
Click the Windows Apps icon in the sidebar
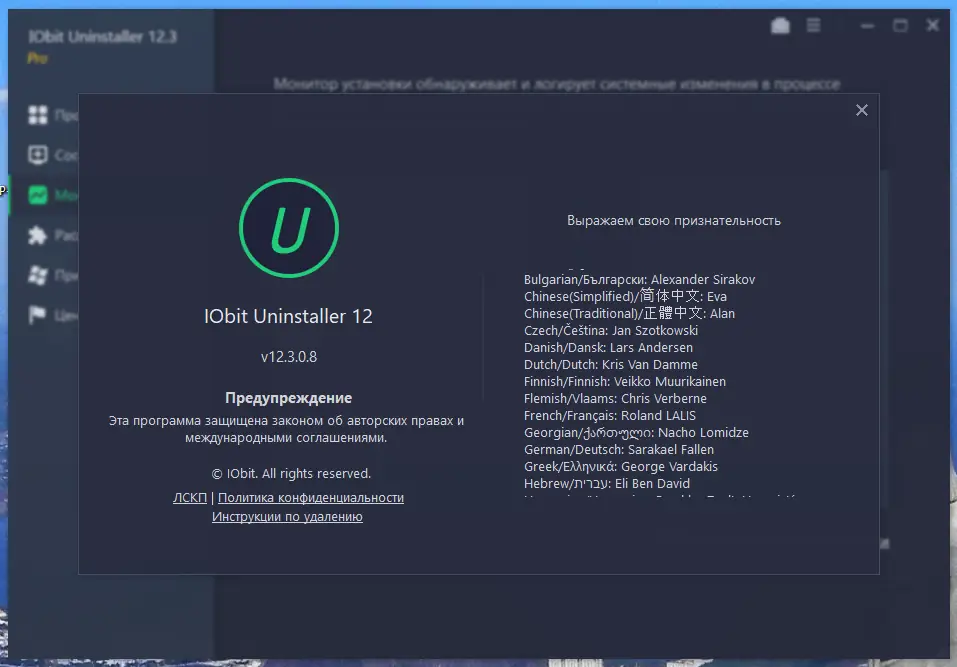click(x=38, y=275)
